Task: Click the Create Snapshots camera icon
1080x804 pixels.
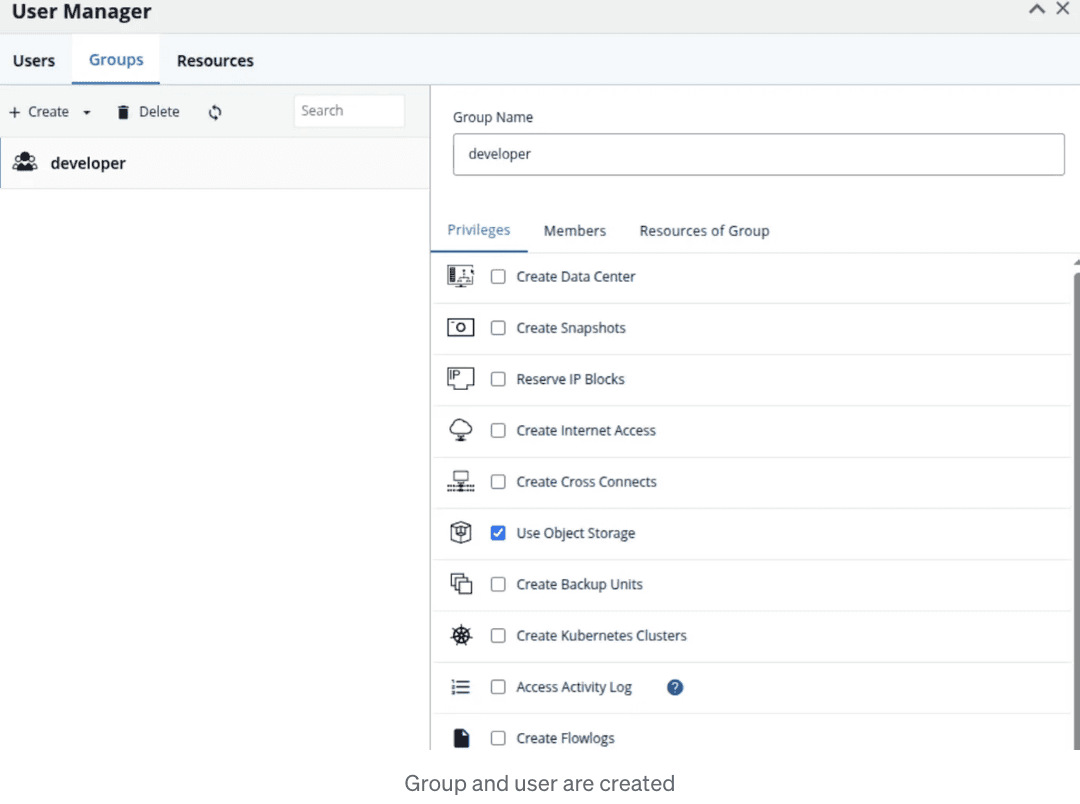Action: click(461, 327)
